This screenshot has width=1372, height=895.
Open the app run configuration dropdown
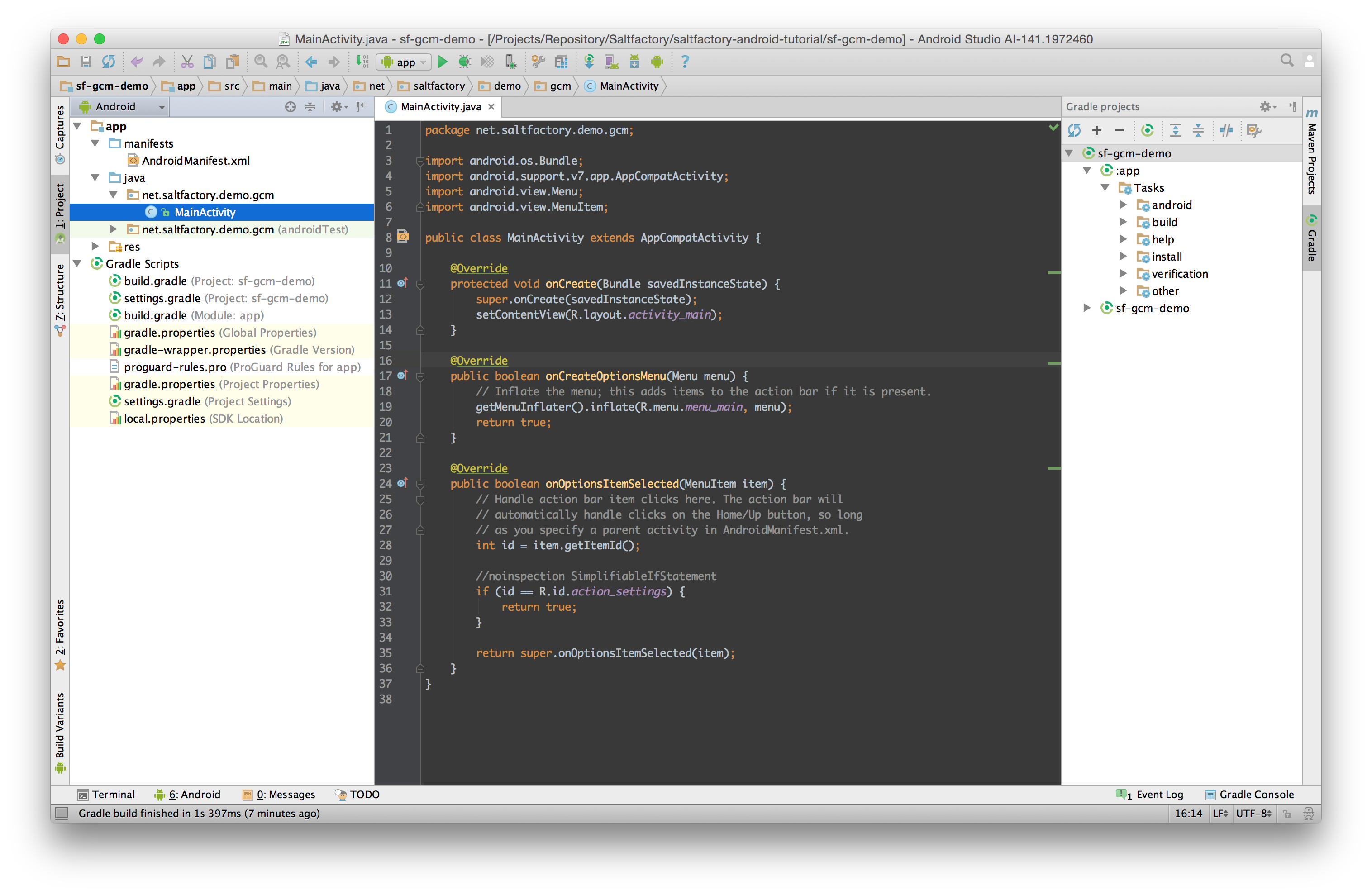point(404,62)
